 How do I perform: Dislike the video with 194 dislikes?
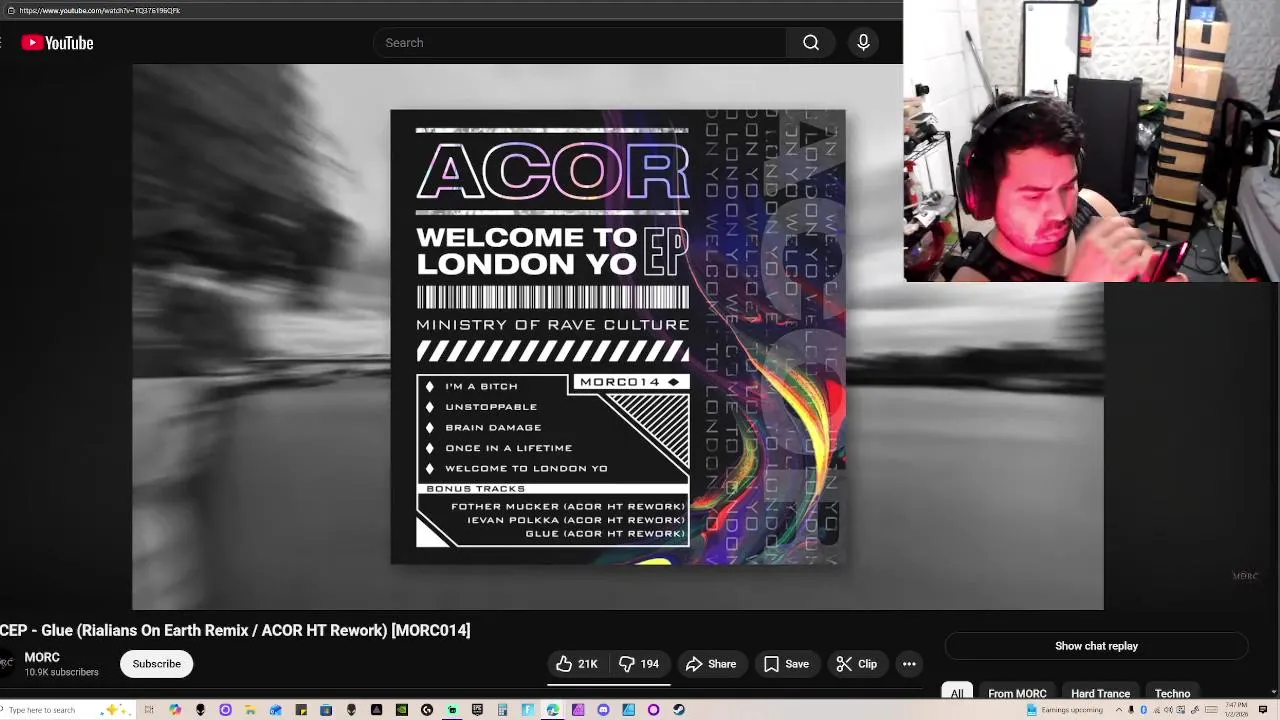639,664
